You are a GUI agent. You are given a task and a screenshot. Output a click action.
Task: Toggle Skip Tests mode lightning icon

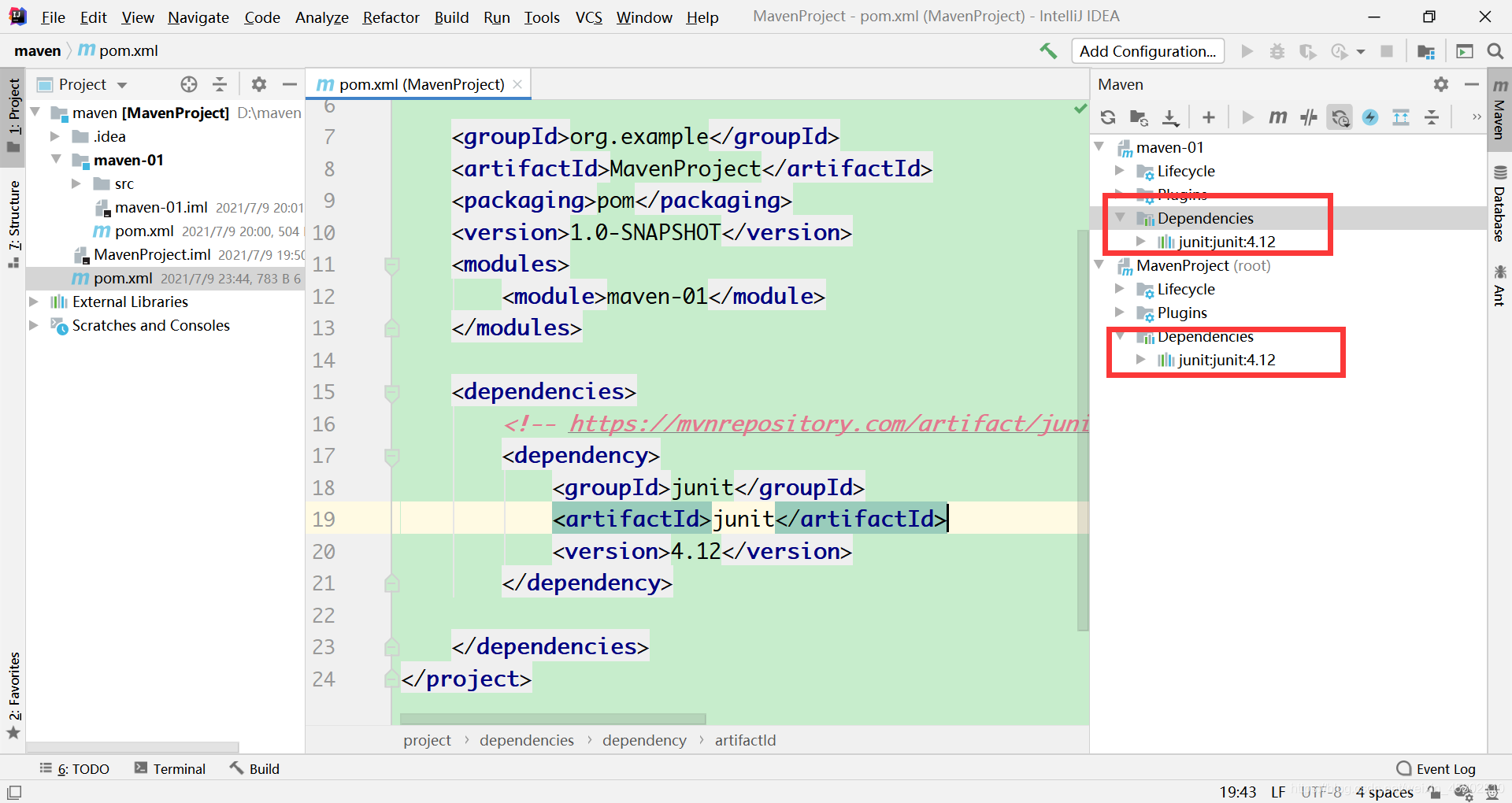click(x=1370, y=117)
